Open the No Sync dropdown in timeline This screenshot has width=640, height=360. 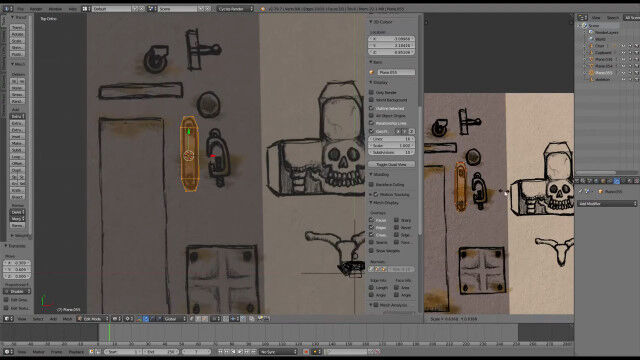tap(278, 351)
